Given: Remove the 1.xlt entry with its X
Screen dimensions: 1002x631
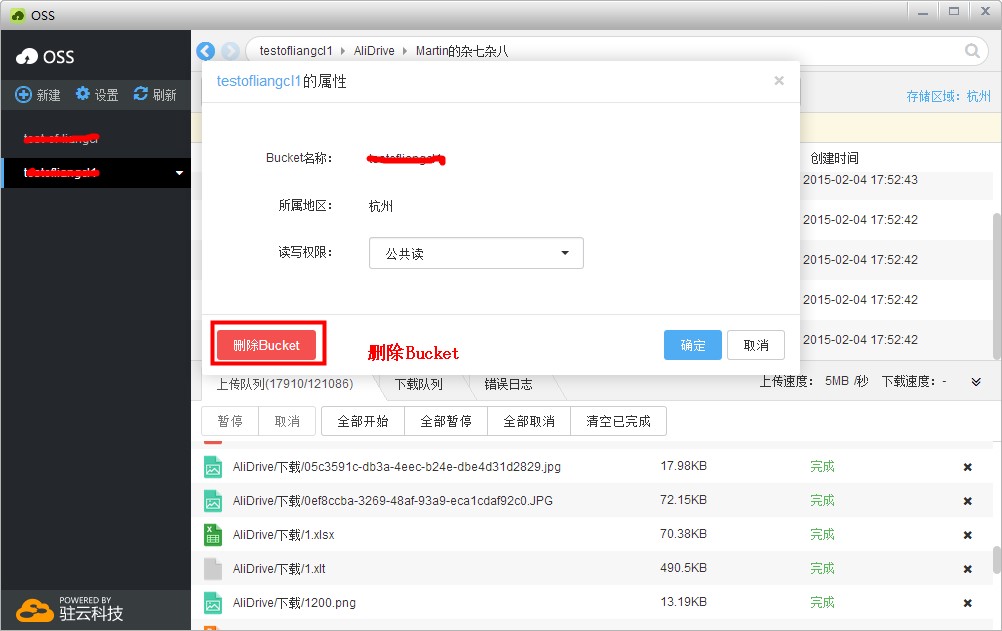Looking at the screenshot, I should pos(967,568).
